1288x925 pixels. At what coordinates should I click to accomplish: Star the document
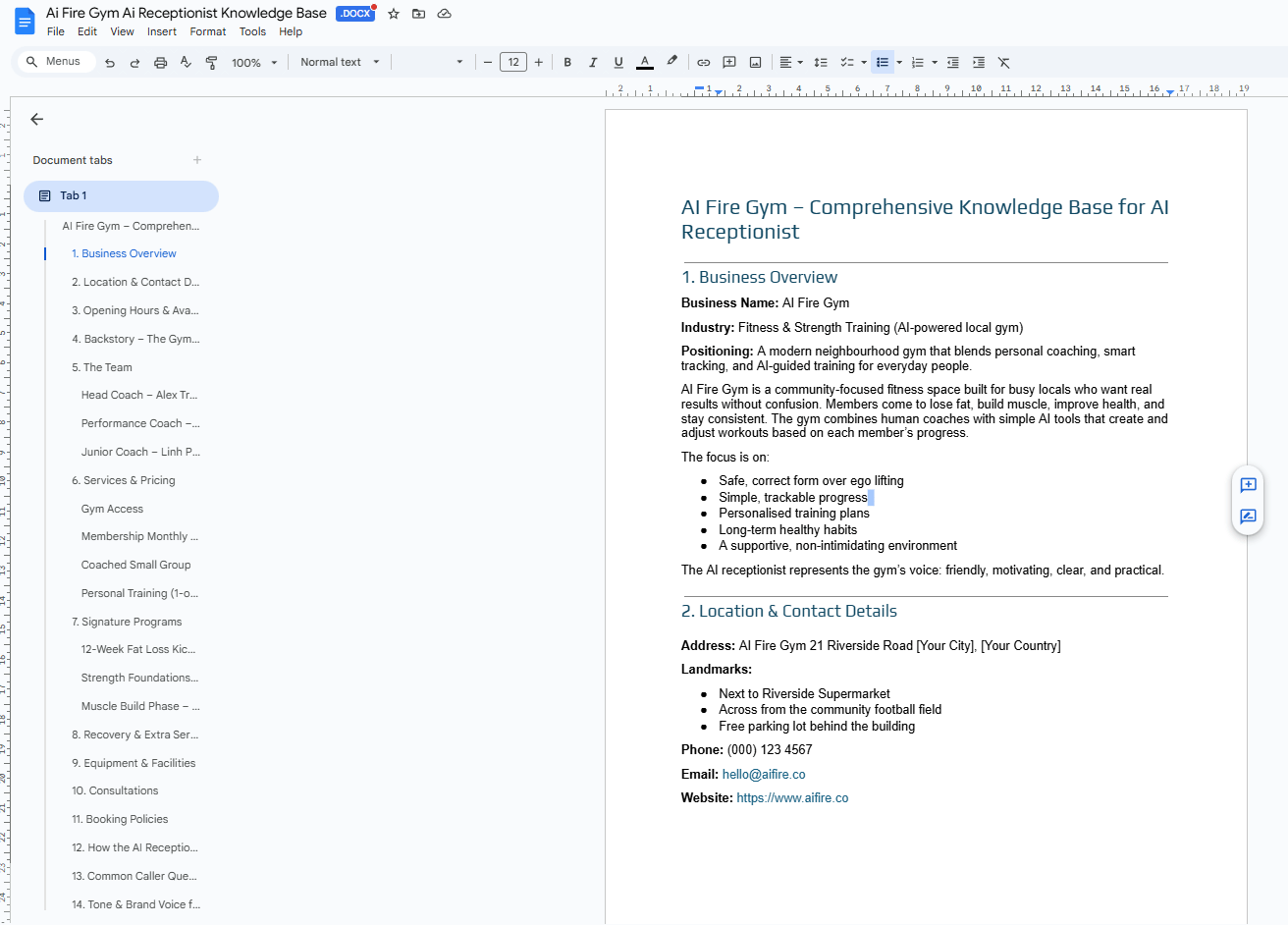(393, 14)
